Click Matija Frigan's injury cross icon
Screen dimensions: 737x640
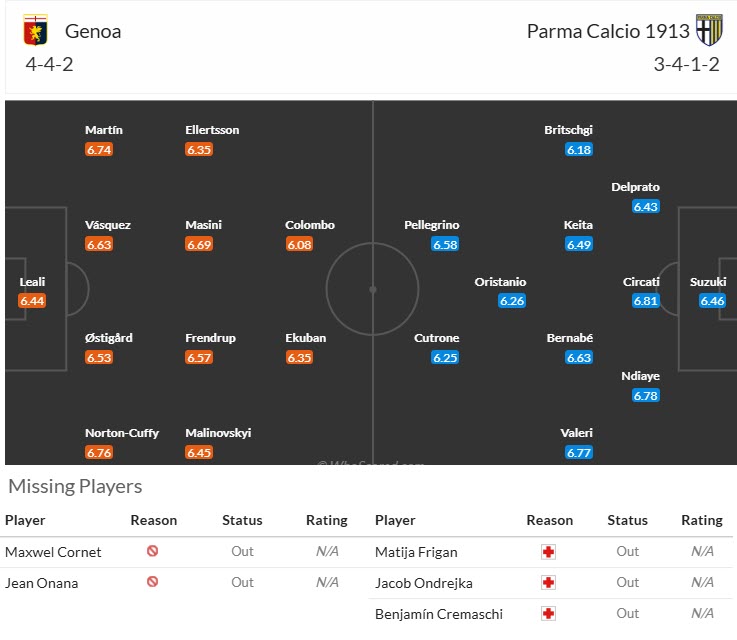click(x=549, y=551)
